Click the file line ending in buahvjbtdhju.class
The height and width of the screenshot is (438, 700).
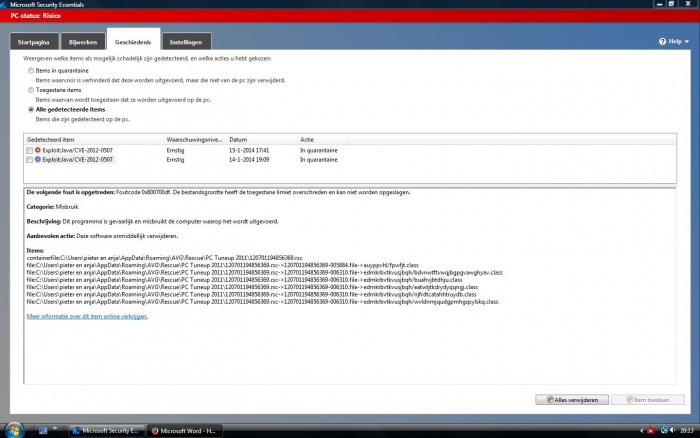(x=244, y=280)
